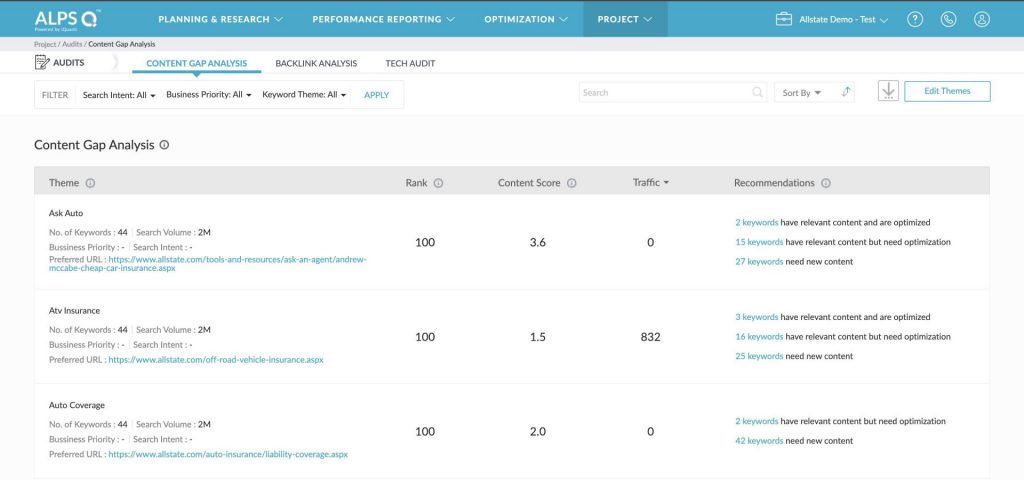Viewport: 1024px width, 480px height.
Task: Open Ask Auto's 15 keywords link
Action: pos(759,242)
